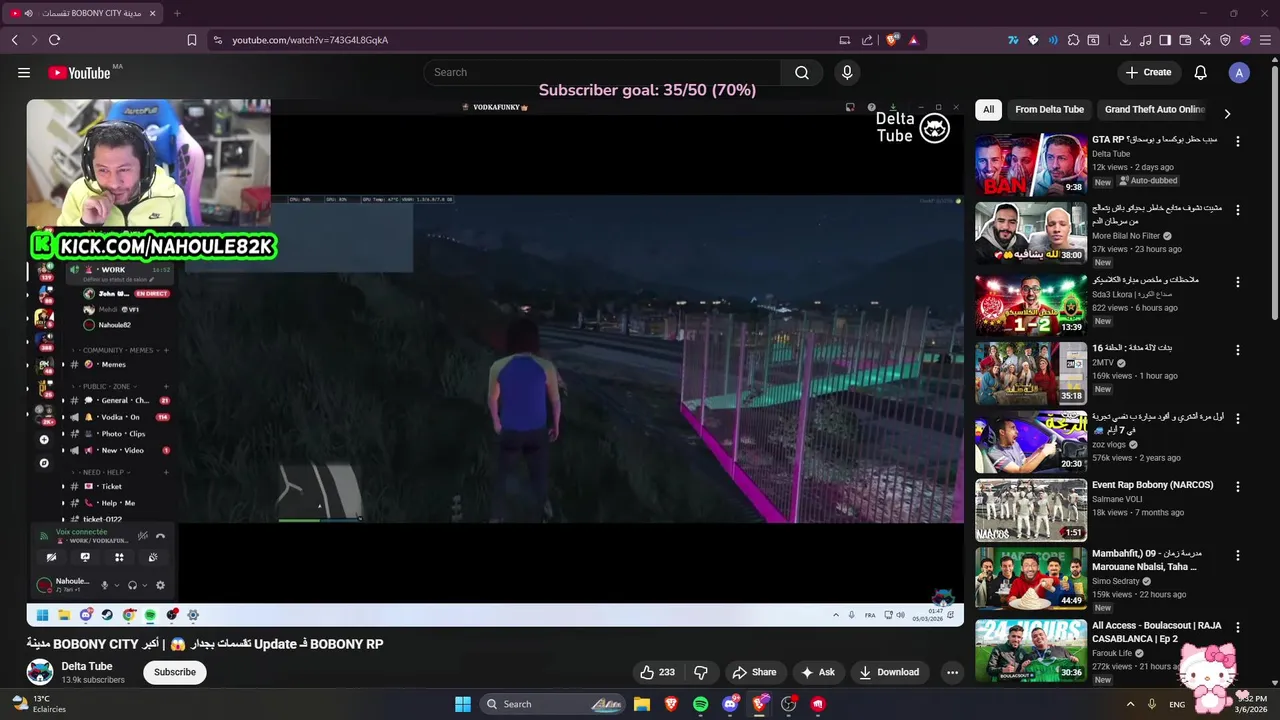The height and width of the screenshot is (720, 1280).
Task: Click the share page icon in address bar
Action: pos(868,40)
